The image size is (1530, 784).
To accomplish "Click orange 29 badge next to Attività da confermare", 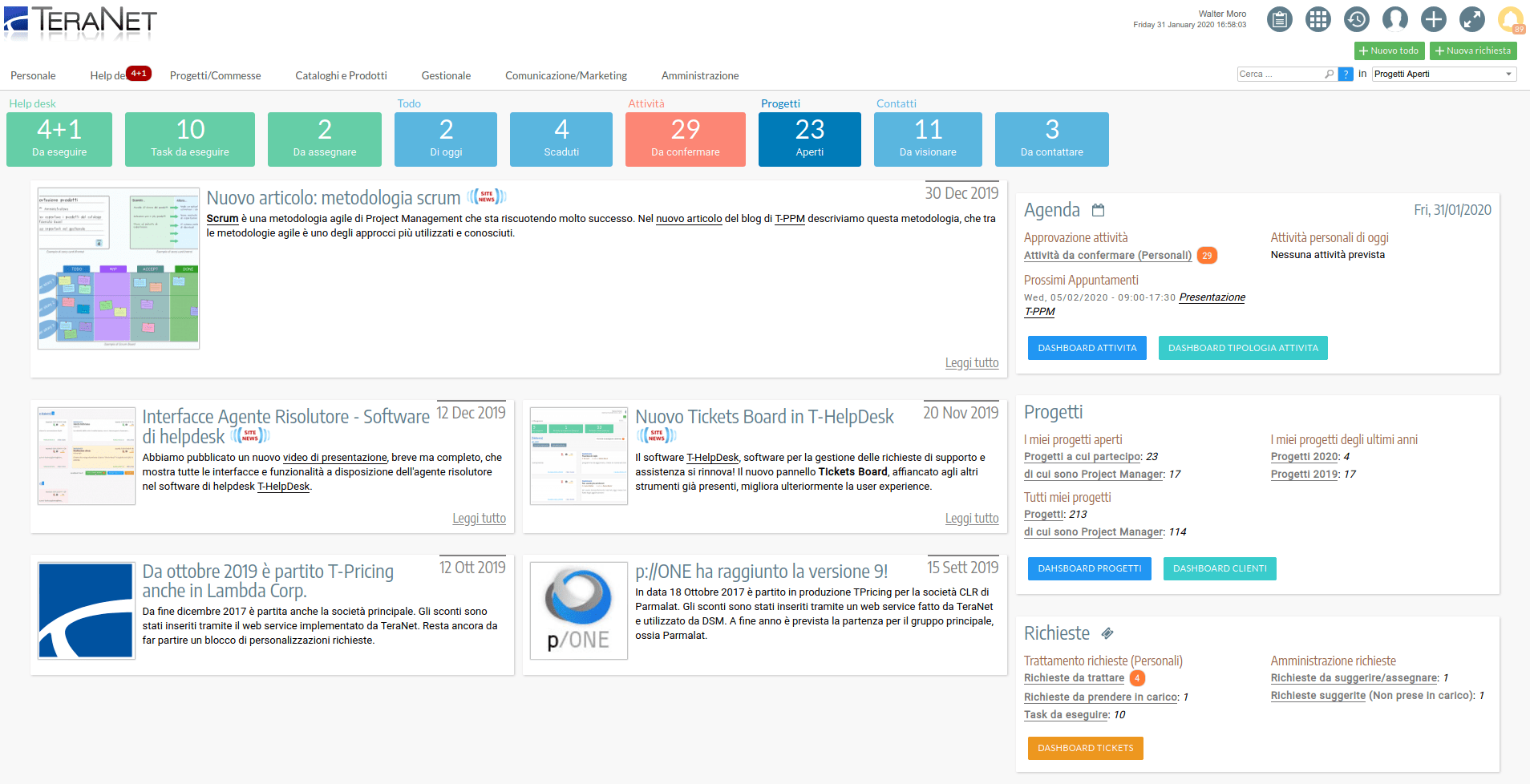I will tap(1207, 256).
